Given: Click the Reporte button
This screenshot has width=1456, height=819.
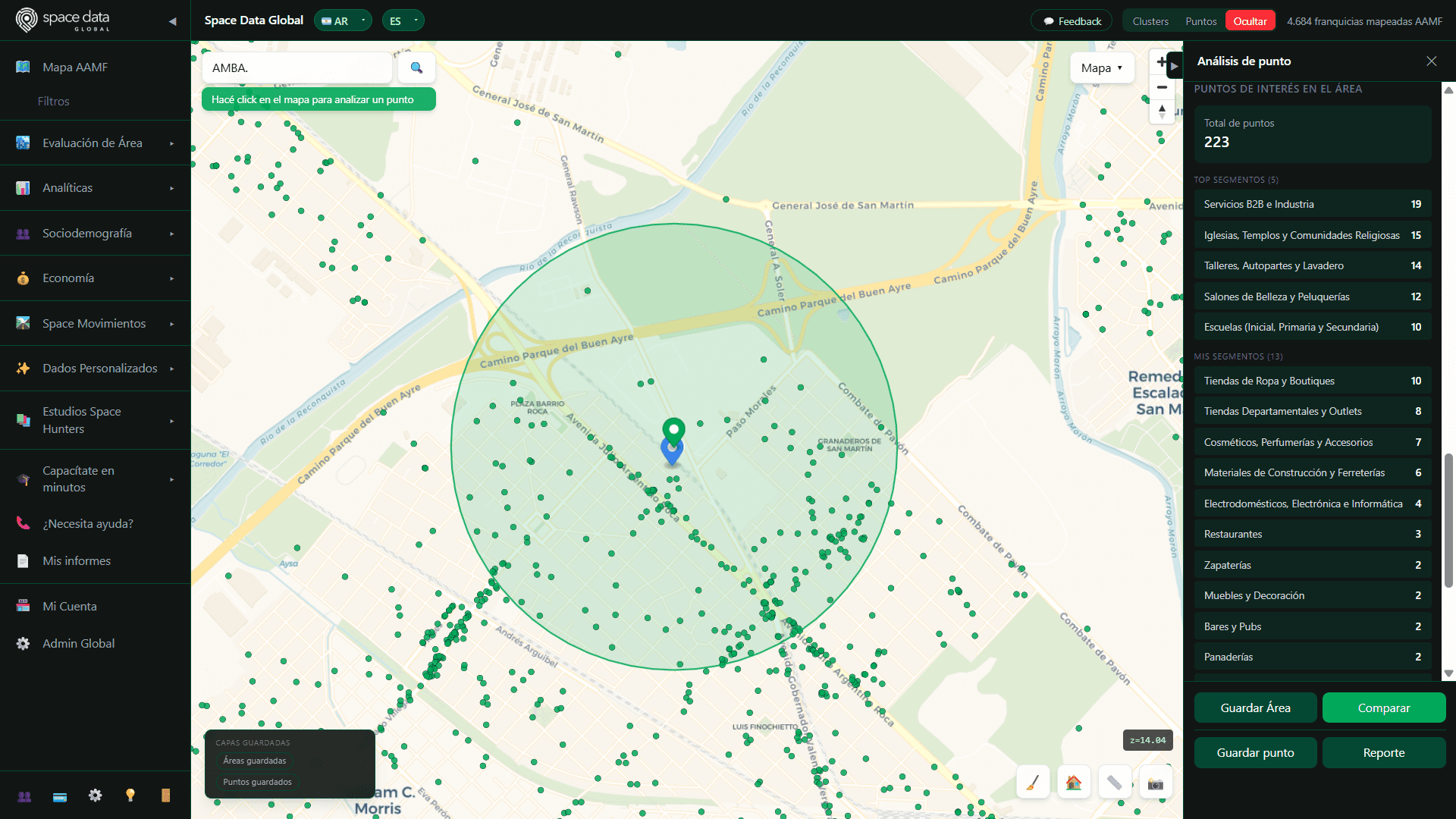Looking at the screenshot, I should (x=1384, y=752).
